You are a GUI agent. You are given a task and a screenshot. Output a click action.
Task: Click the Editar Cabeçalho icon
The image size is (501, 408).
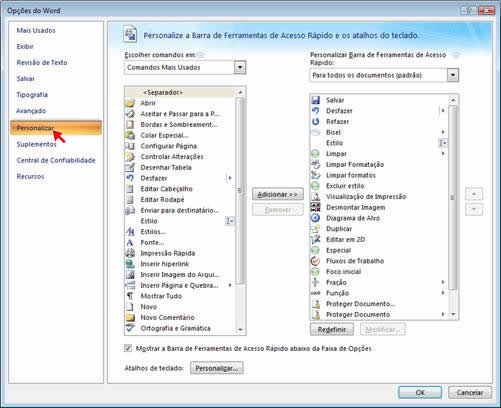click(130, 189)
